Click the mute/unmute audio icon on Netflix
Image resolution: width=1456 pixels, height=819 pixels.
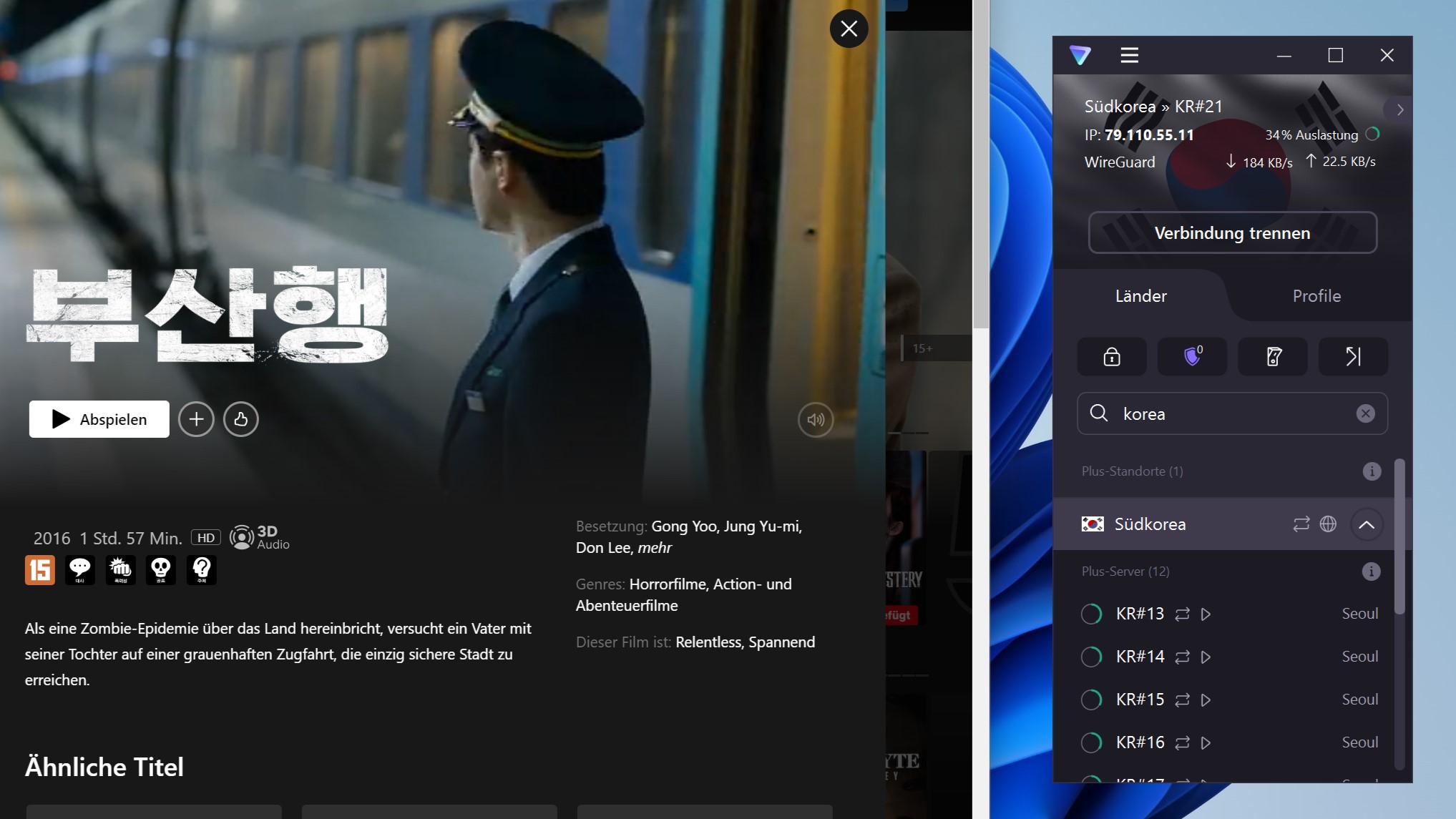coord(816,419)
